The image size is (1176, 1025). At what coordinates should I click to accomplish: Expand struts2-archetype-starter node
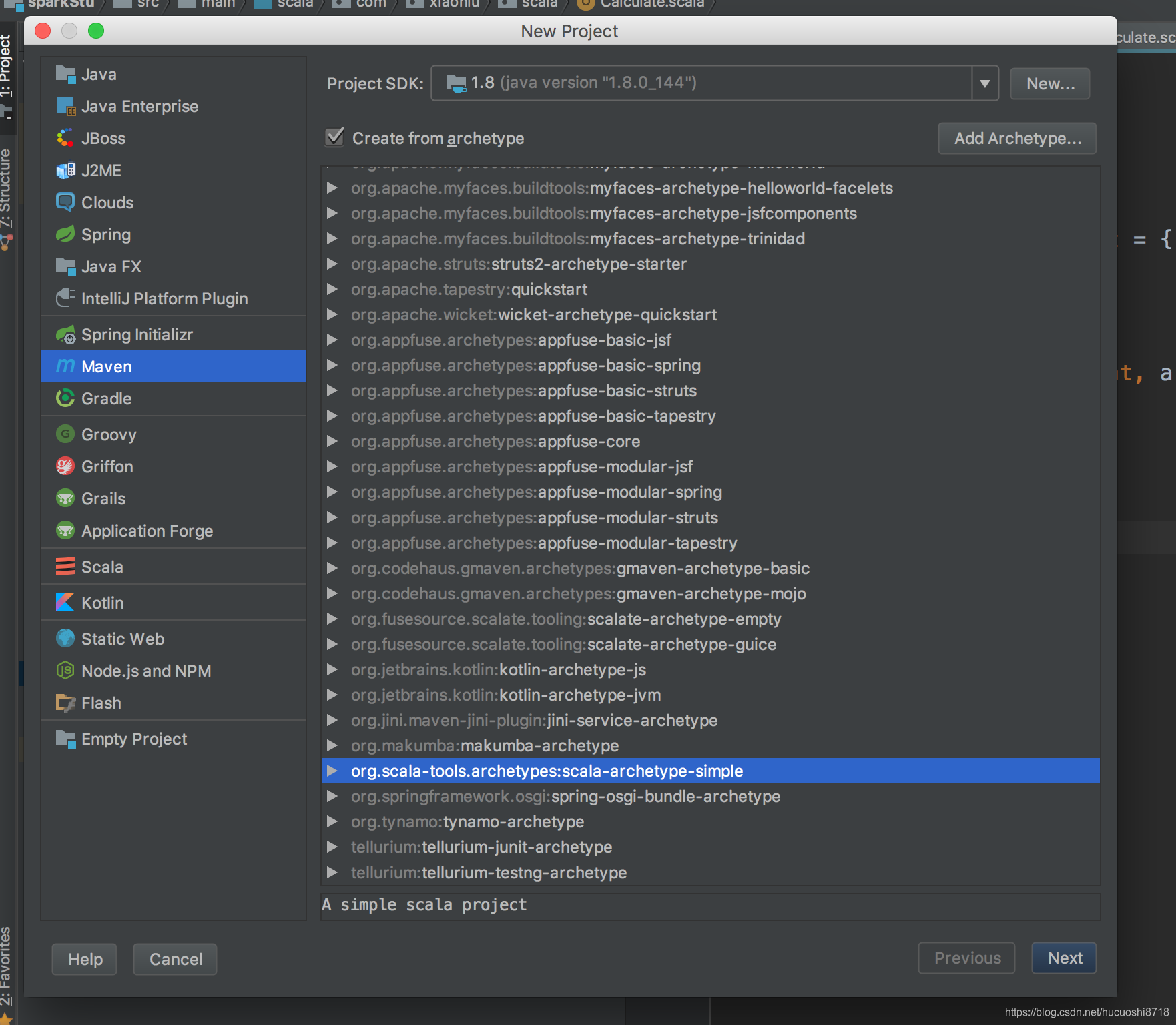coord(332,264)
